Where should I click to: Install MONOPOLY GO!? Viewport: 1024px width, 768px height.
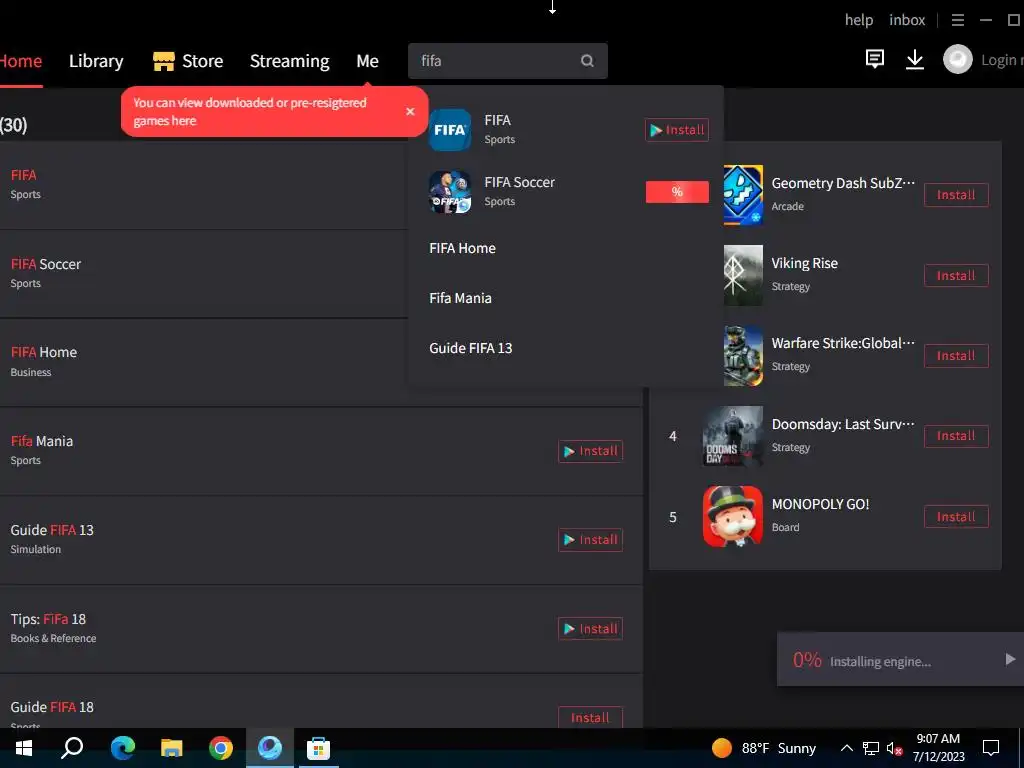[x=956, y=517]
